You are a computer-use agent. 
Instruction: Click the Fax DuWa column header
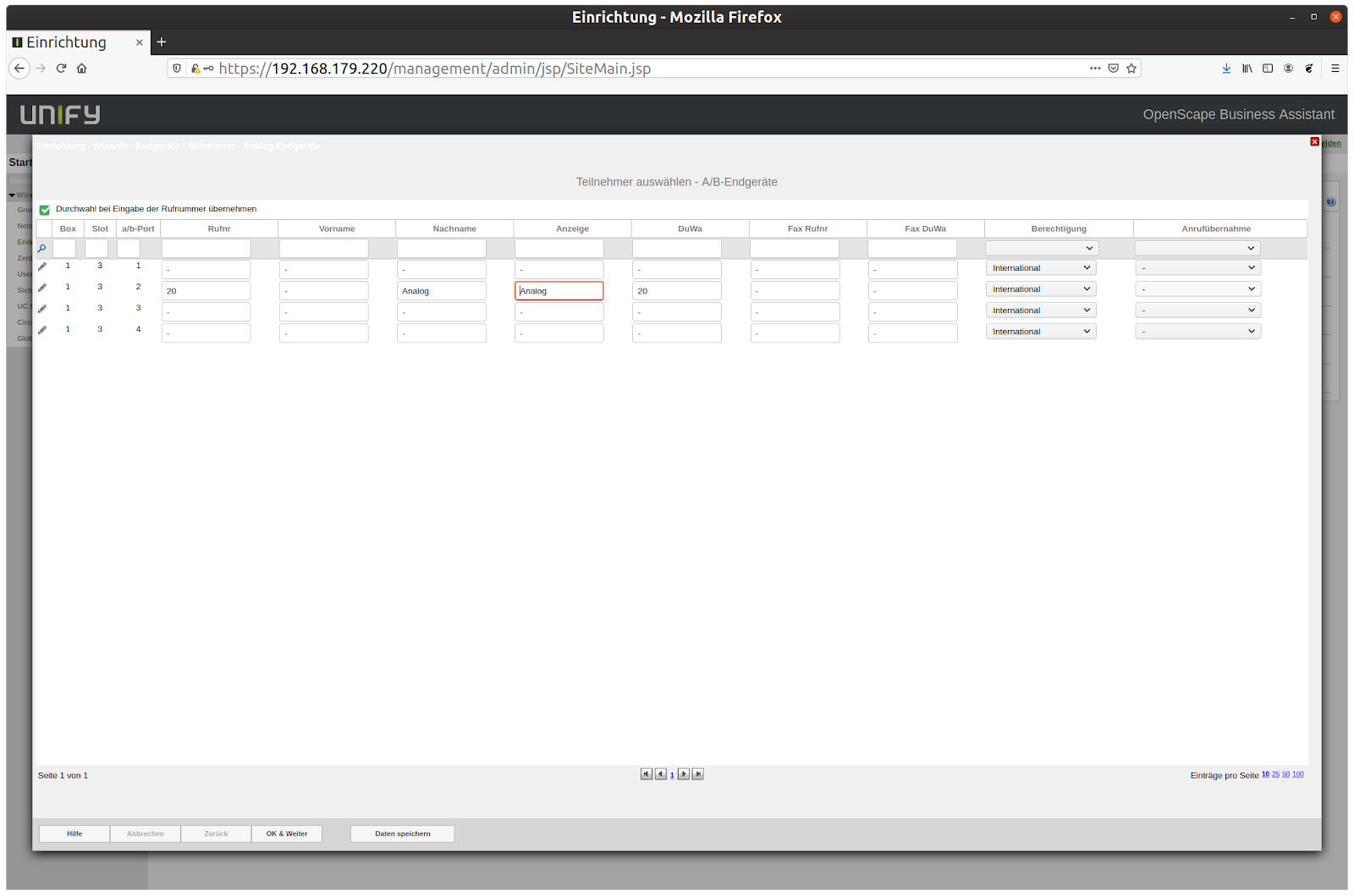[926, 228]
